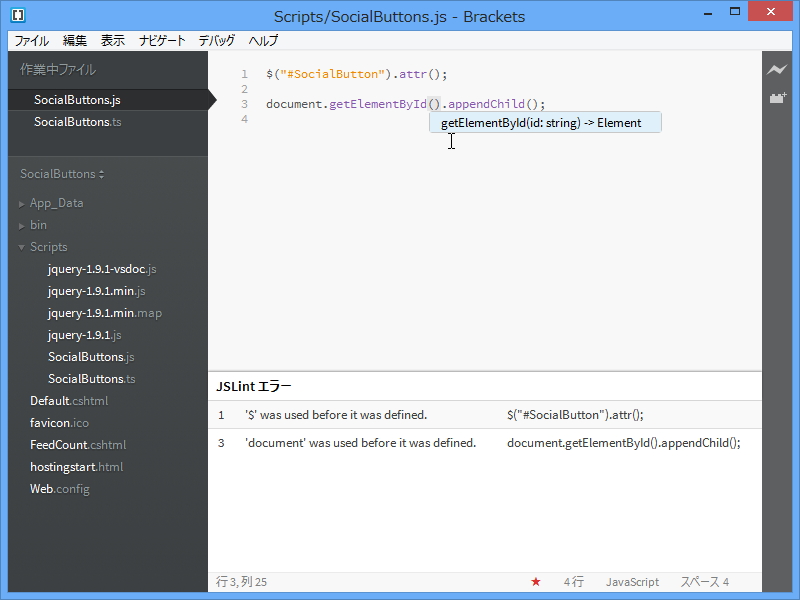Click the '$' was used before defined error row

point(485,415)
